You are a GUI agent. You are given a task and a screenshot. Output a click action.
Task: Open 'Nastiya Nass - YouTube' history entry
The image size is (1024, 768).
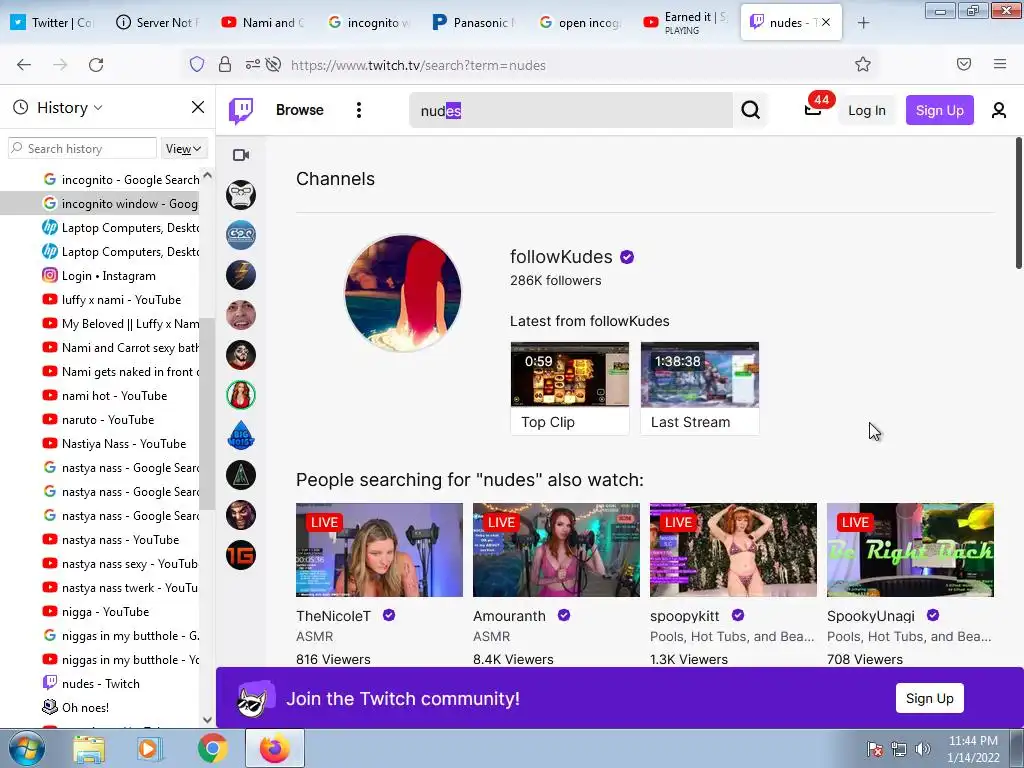tap(123, 444)
